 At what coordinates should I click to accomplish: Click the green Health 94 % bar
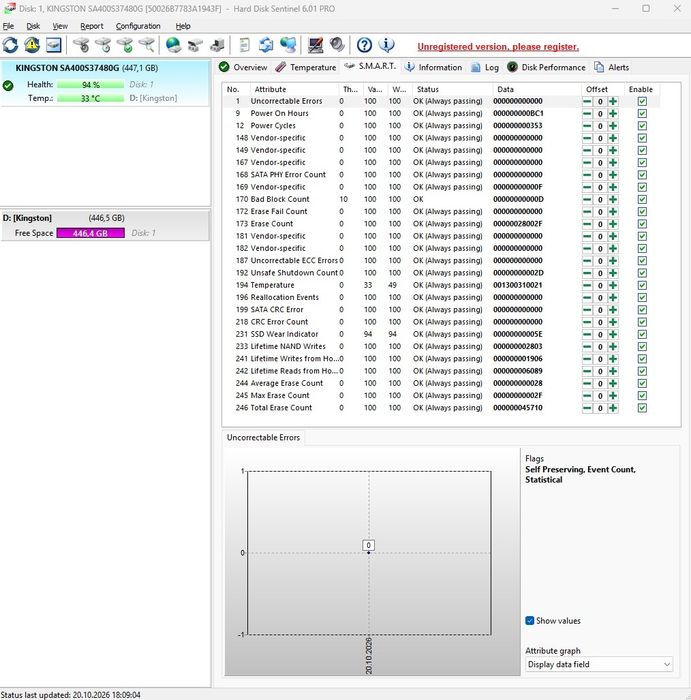[91, 85]
